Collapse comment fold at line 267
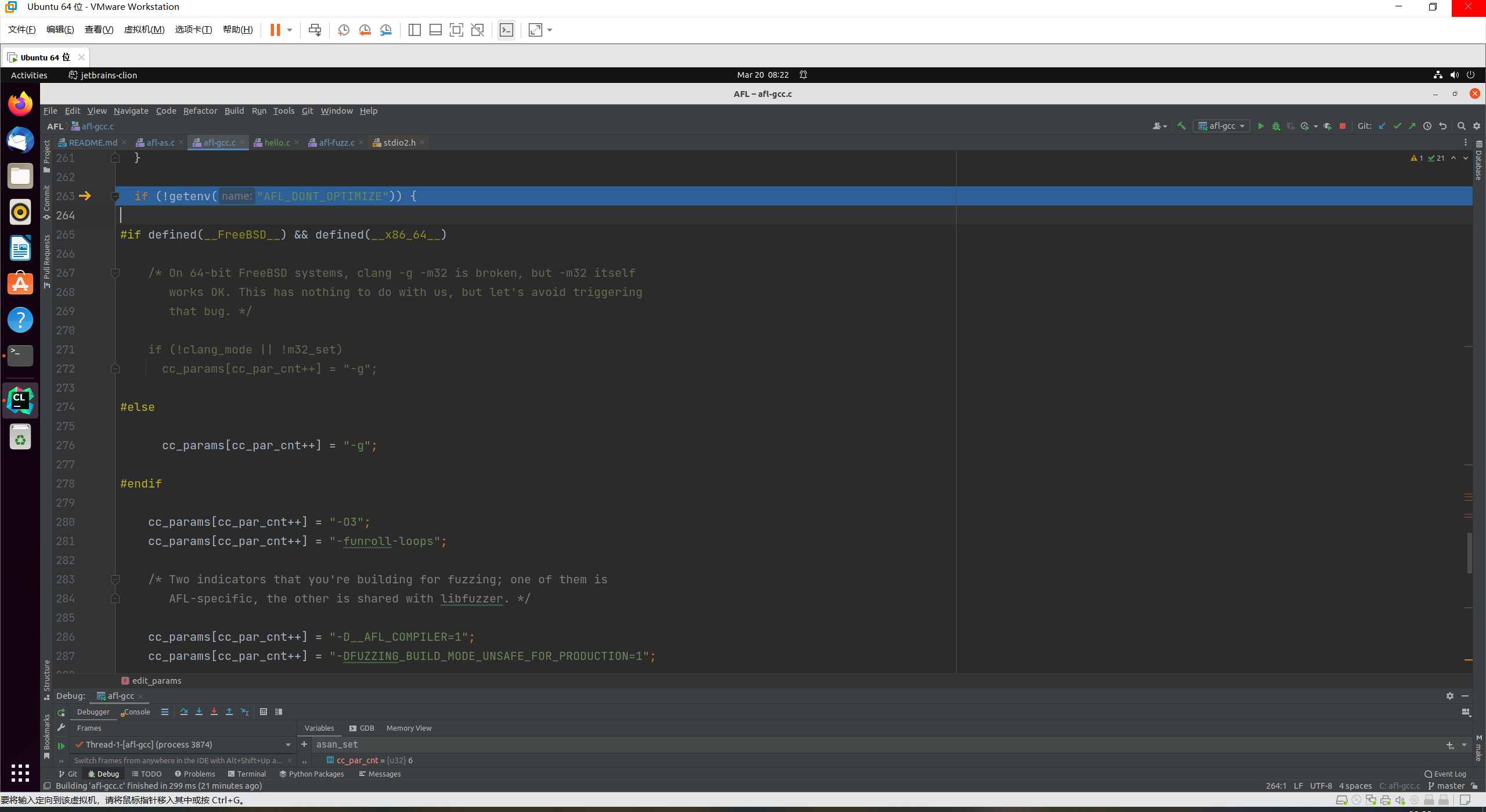The image size is (1486, 812). tap(115, 273)
